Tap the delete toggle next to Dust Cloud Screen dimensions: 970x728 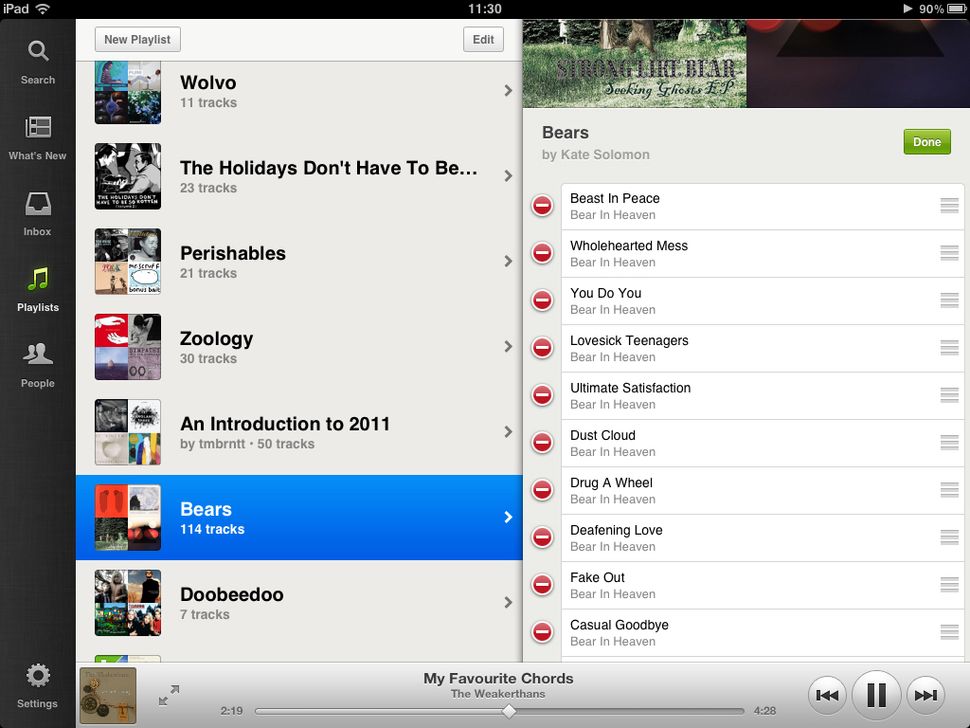pos(542,443)
